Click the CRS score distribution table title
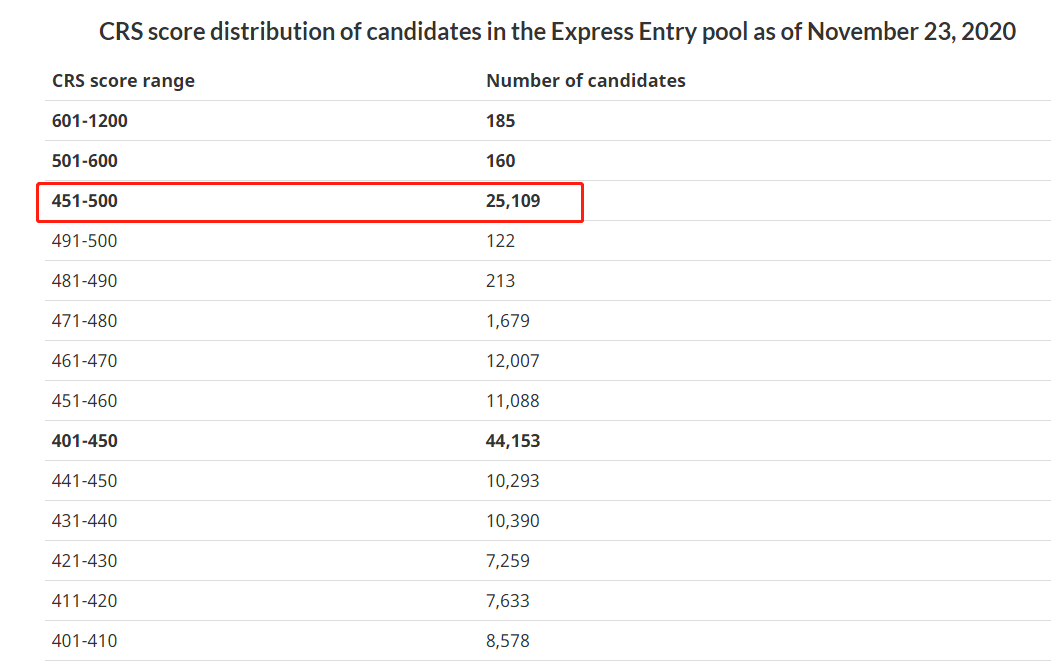 557,31
